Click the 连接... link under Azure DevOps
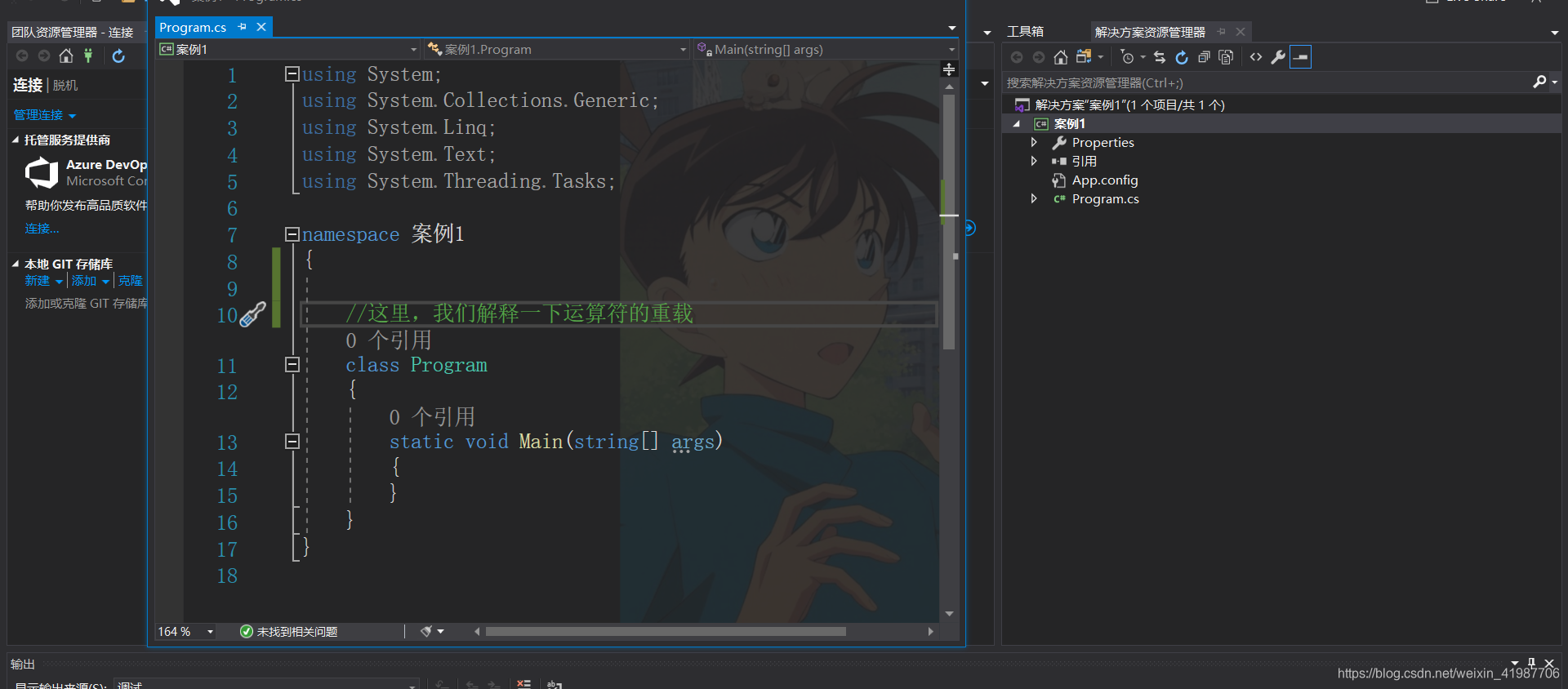 42,229
